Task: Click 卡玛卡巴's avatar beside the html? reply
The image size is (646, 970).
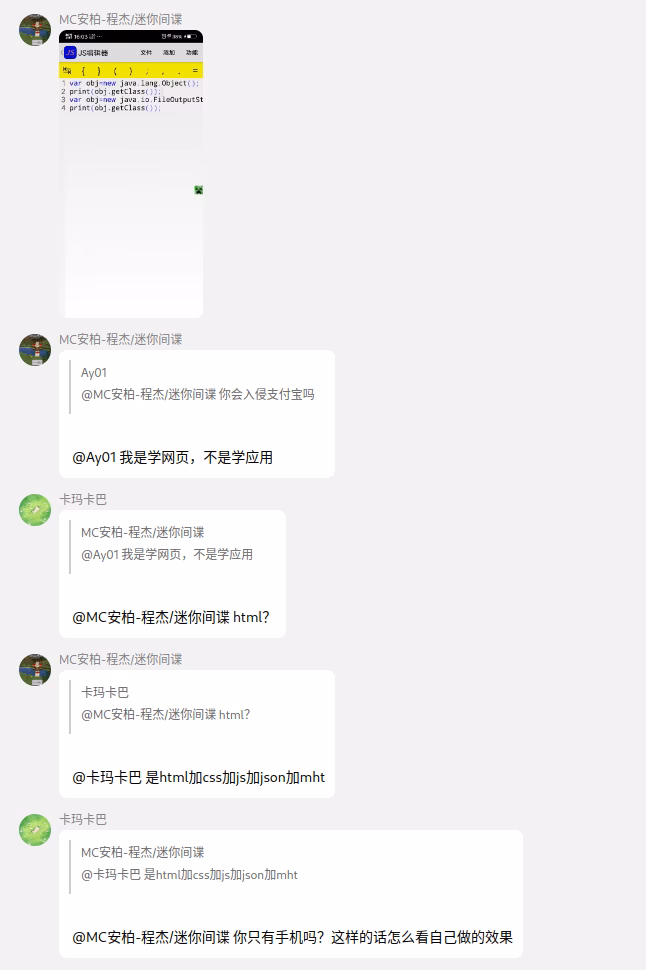Action: [35, 510]
